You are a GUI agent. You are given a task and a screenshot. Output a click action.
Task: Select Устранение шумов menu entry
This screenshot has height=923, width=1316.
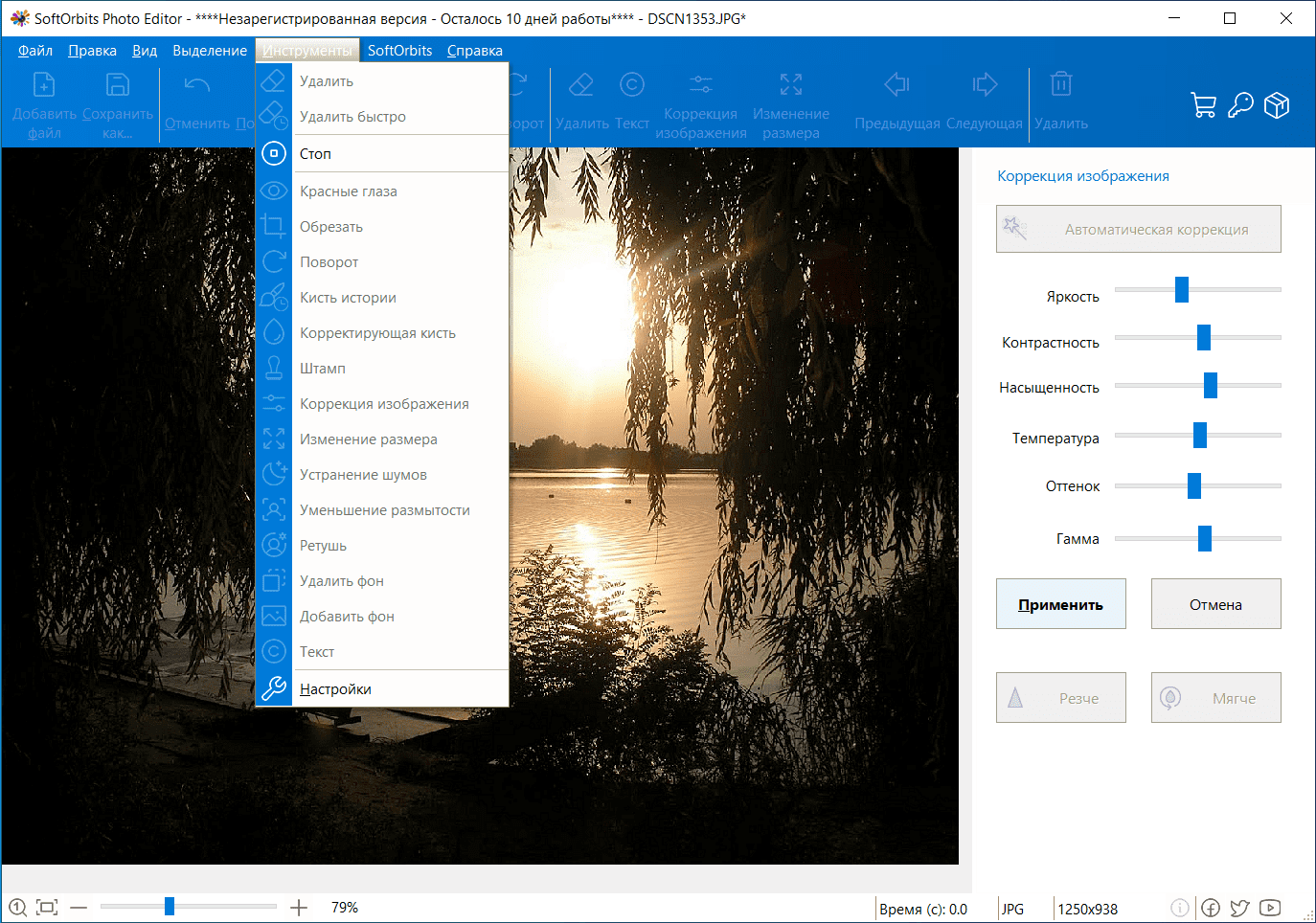pyautogui.click(x=382, y=475)
